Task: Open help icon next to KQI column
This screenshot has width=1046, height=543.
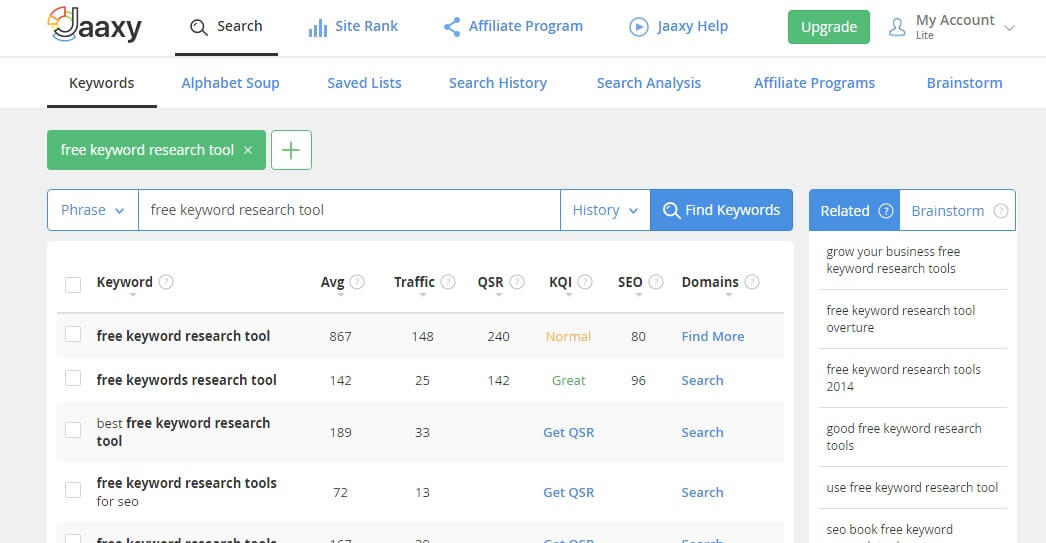Action: click(x=584, y=282)
